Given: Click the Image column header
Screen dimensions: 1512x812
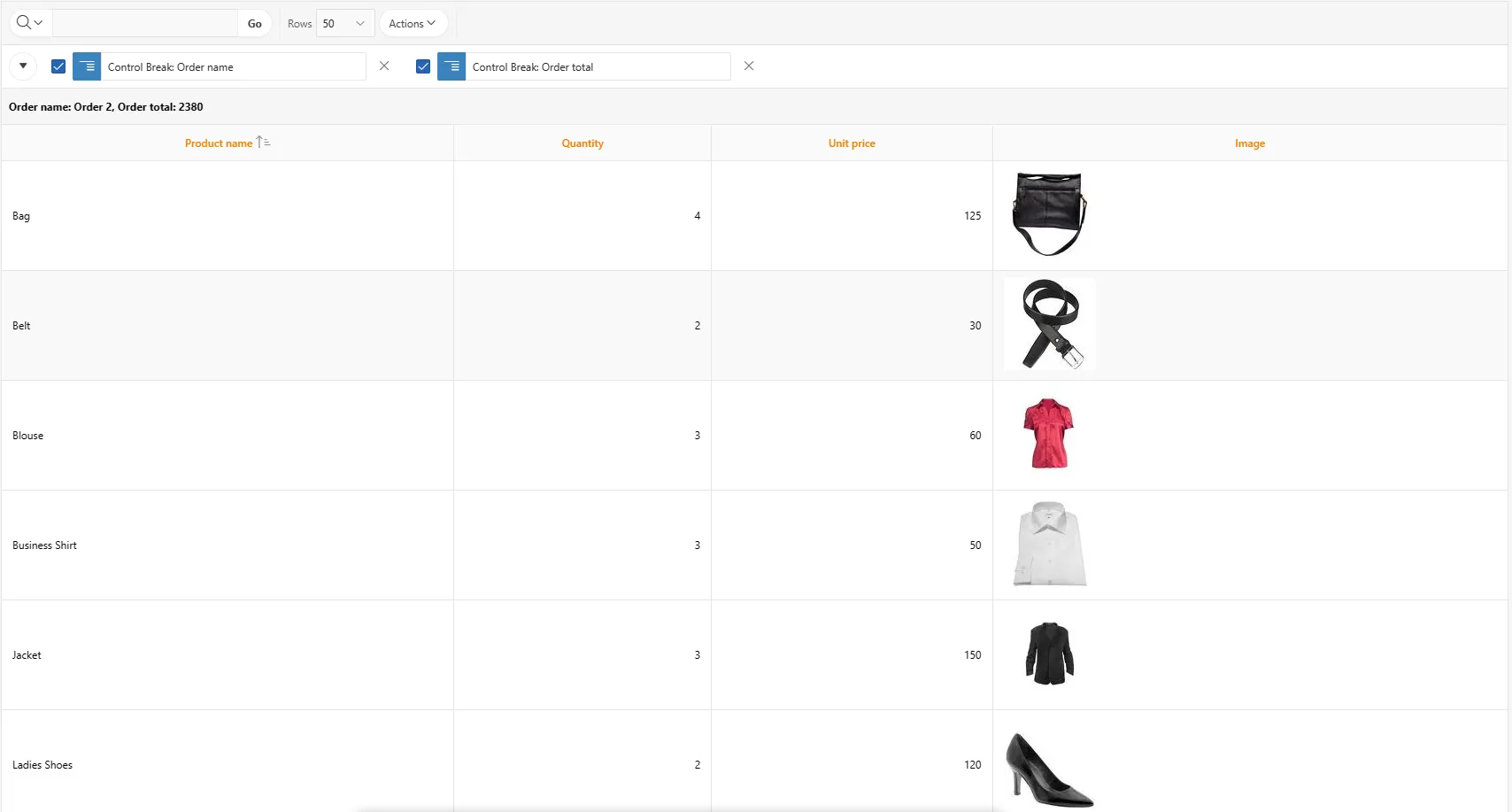Looking at the screenshot, I should point(1250,143).
